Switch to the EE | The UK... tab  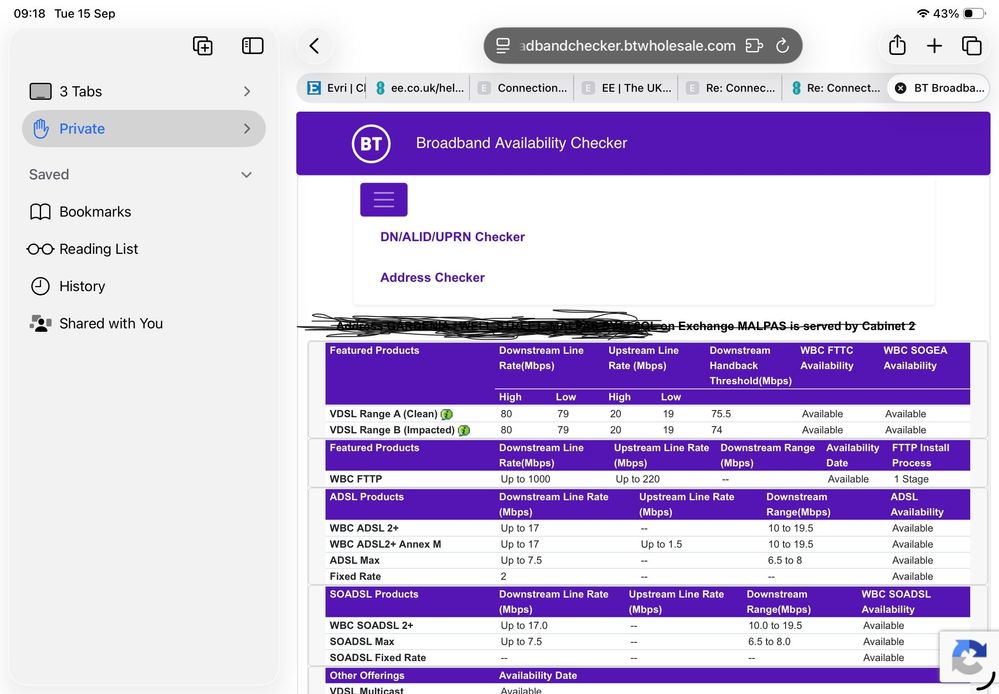[626, 88]
